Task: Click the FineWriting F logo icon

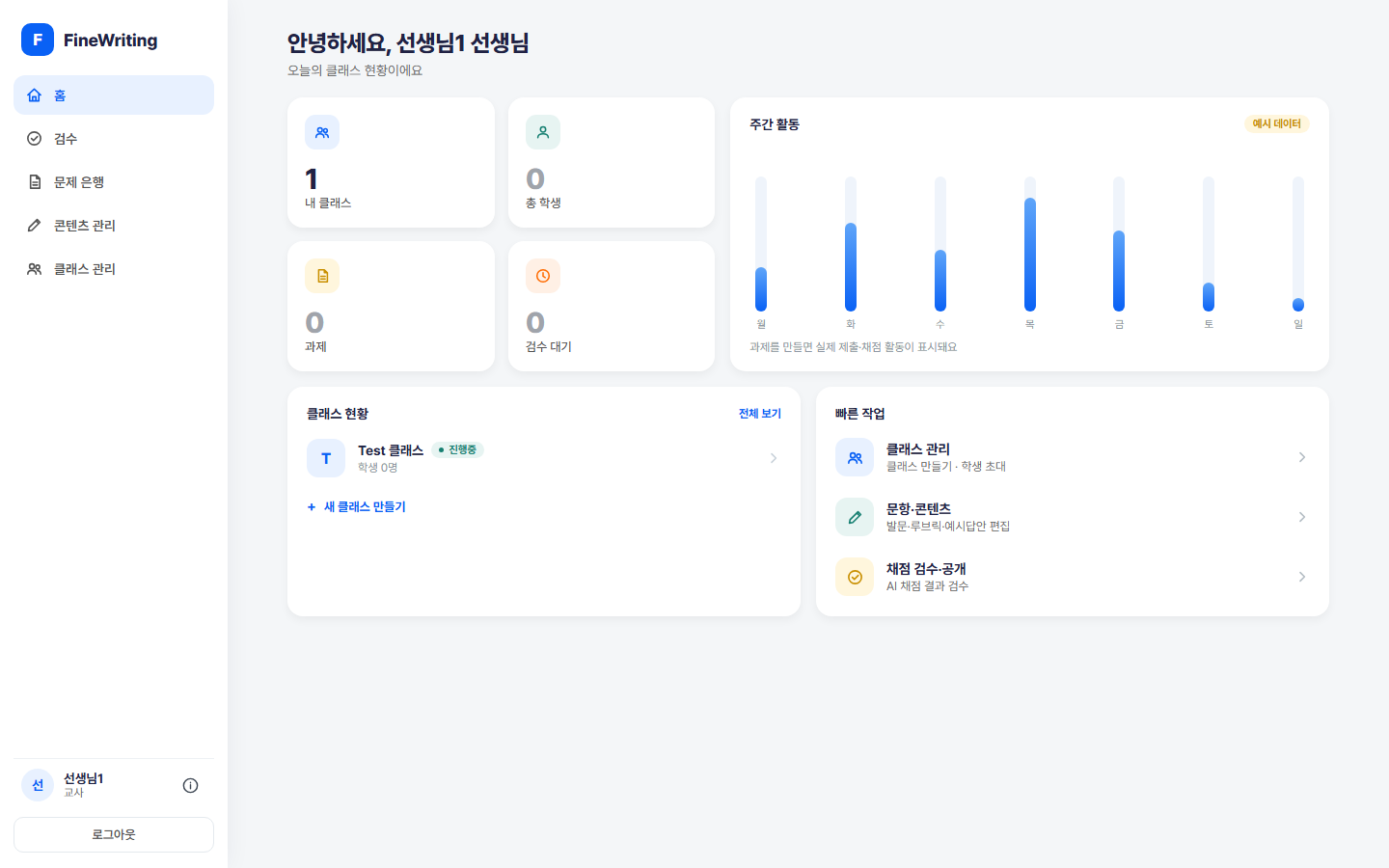Action: [38, 40]
